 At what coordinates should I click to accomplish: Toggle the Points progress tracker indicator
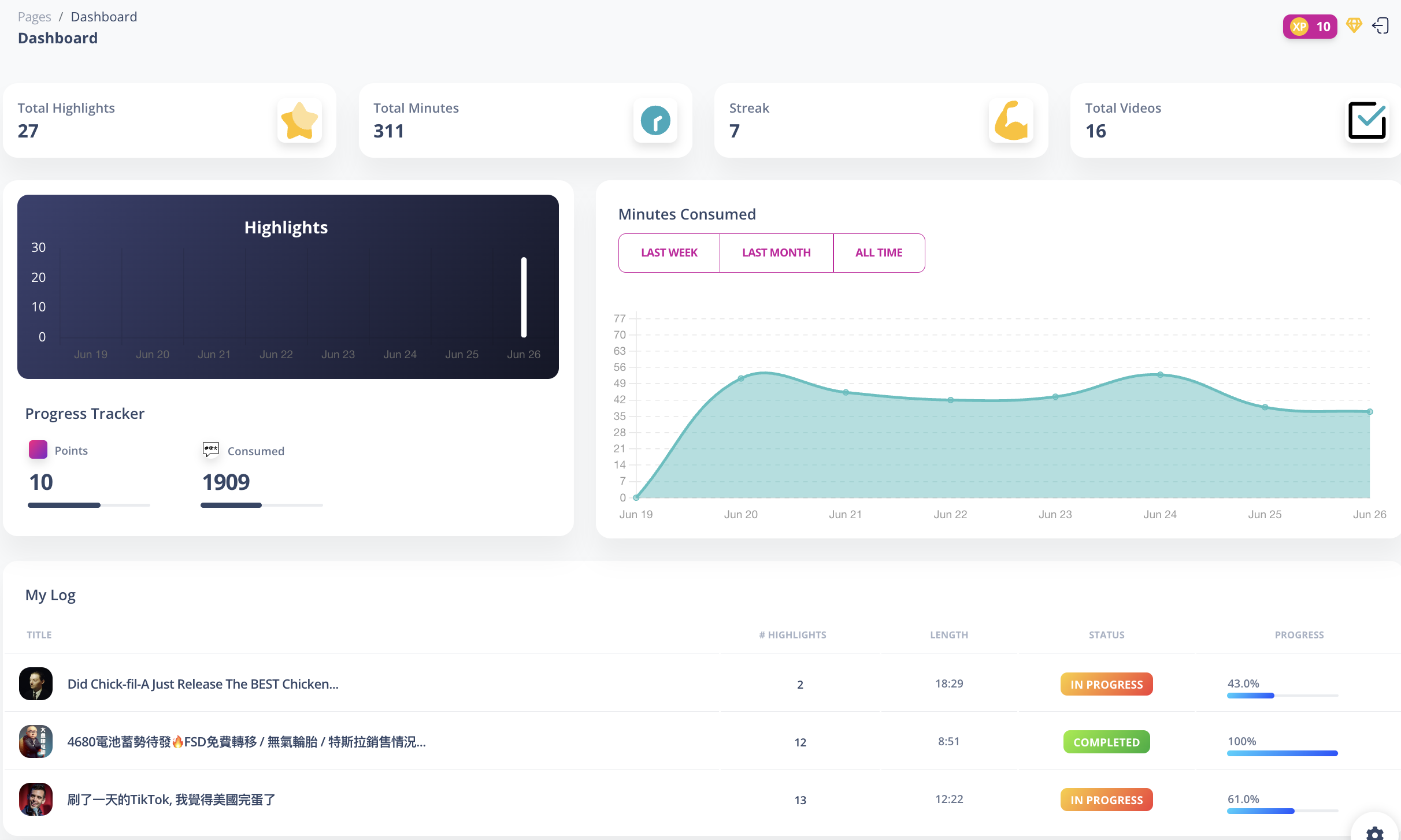pyautogui.click(x=38, y=451)
